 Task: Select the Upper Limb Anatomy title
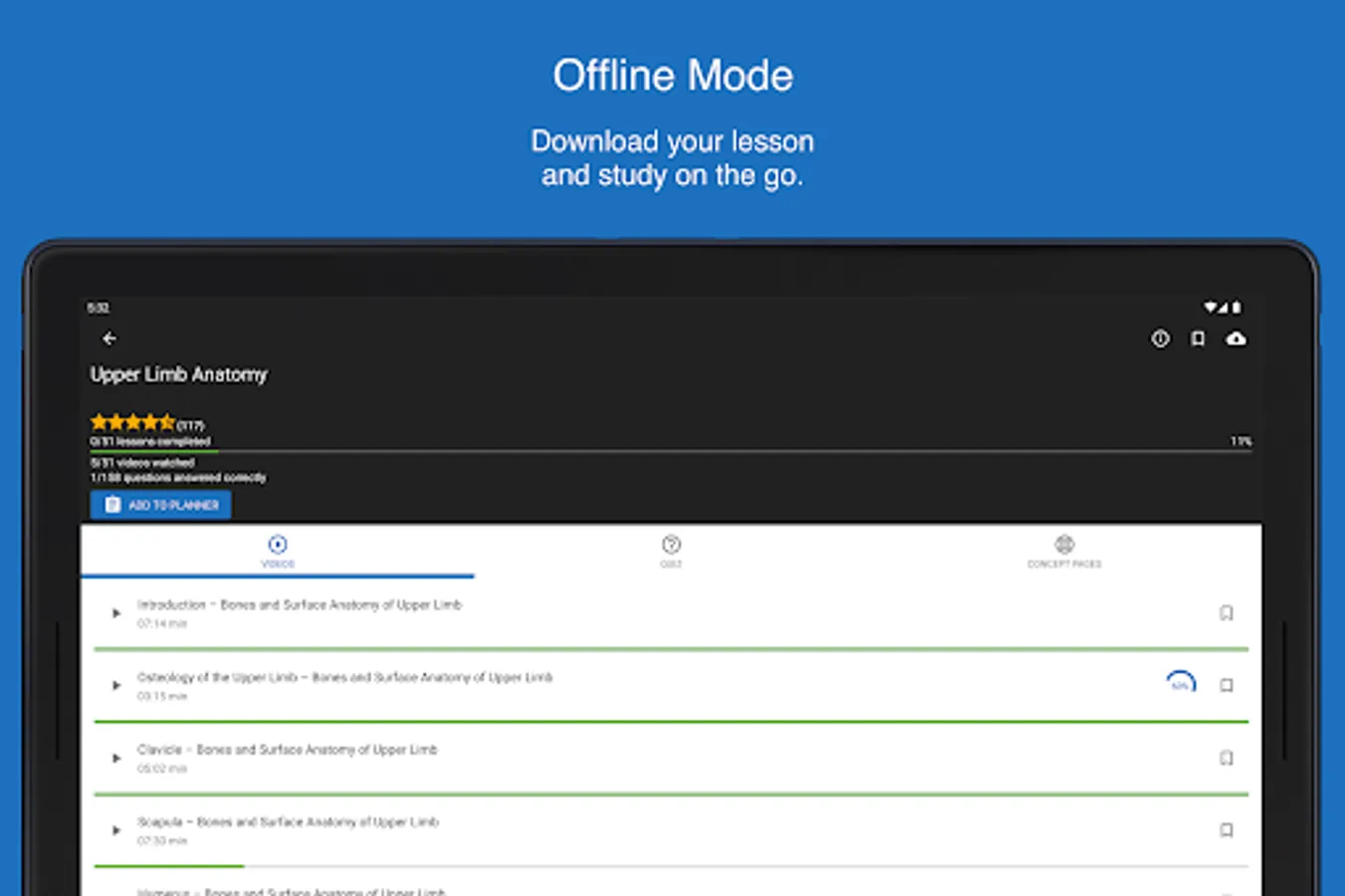pyautogui.click(x=179, y=374)
